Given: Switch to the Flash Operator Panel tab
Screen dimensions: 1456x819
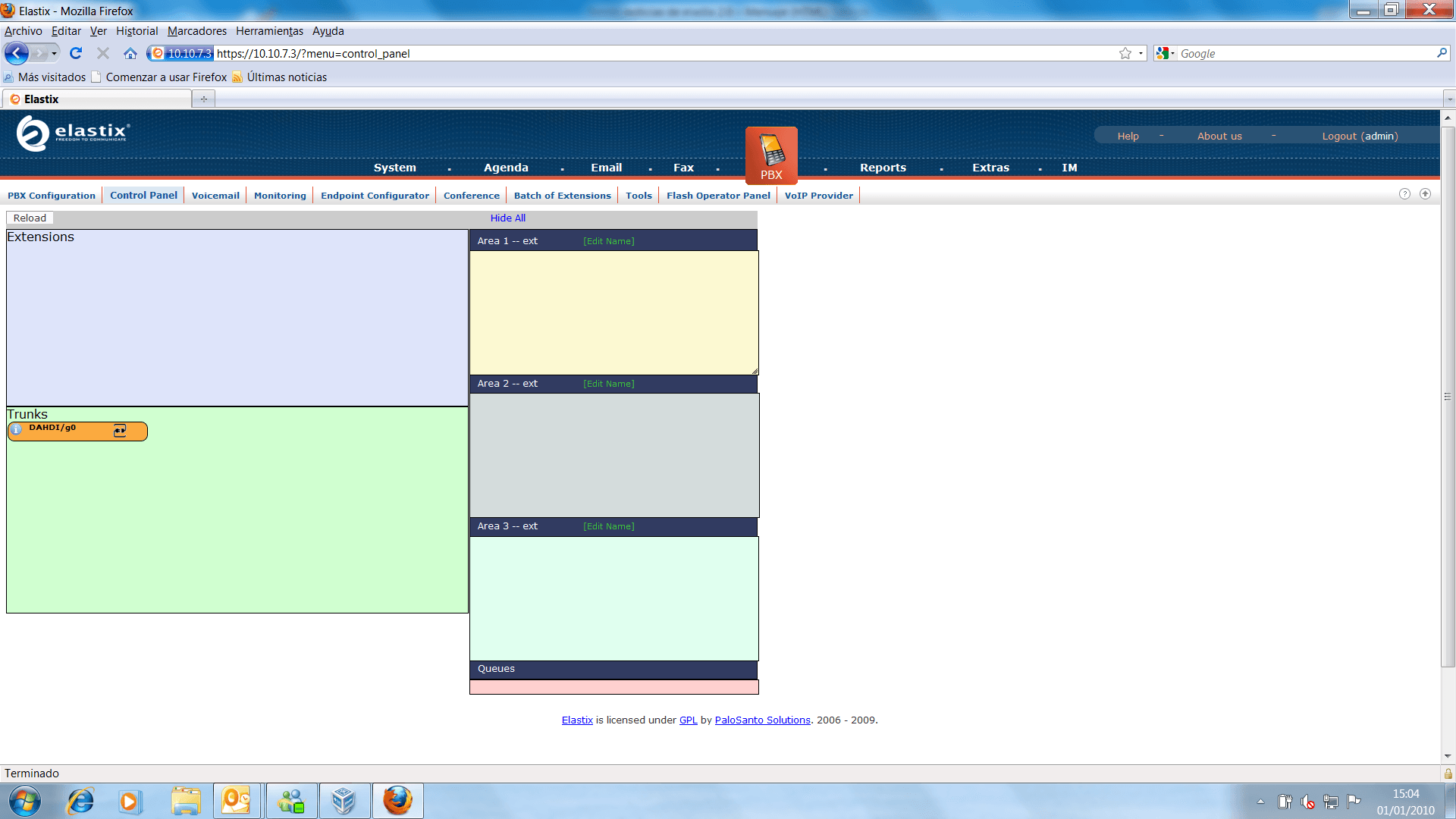Looking at the screenshot, I should [x=718, y=196].
